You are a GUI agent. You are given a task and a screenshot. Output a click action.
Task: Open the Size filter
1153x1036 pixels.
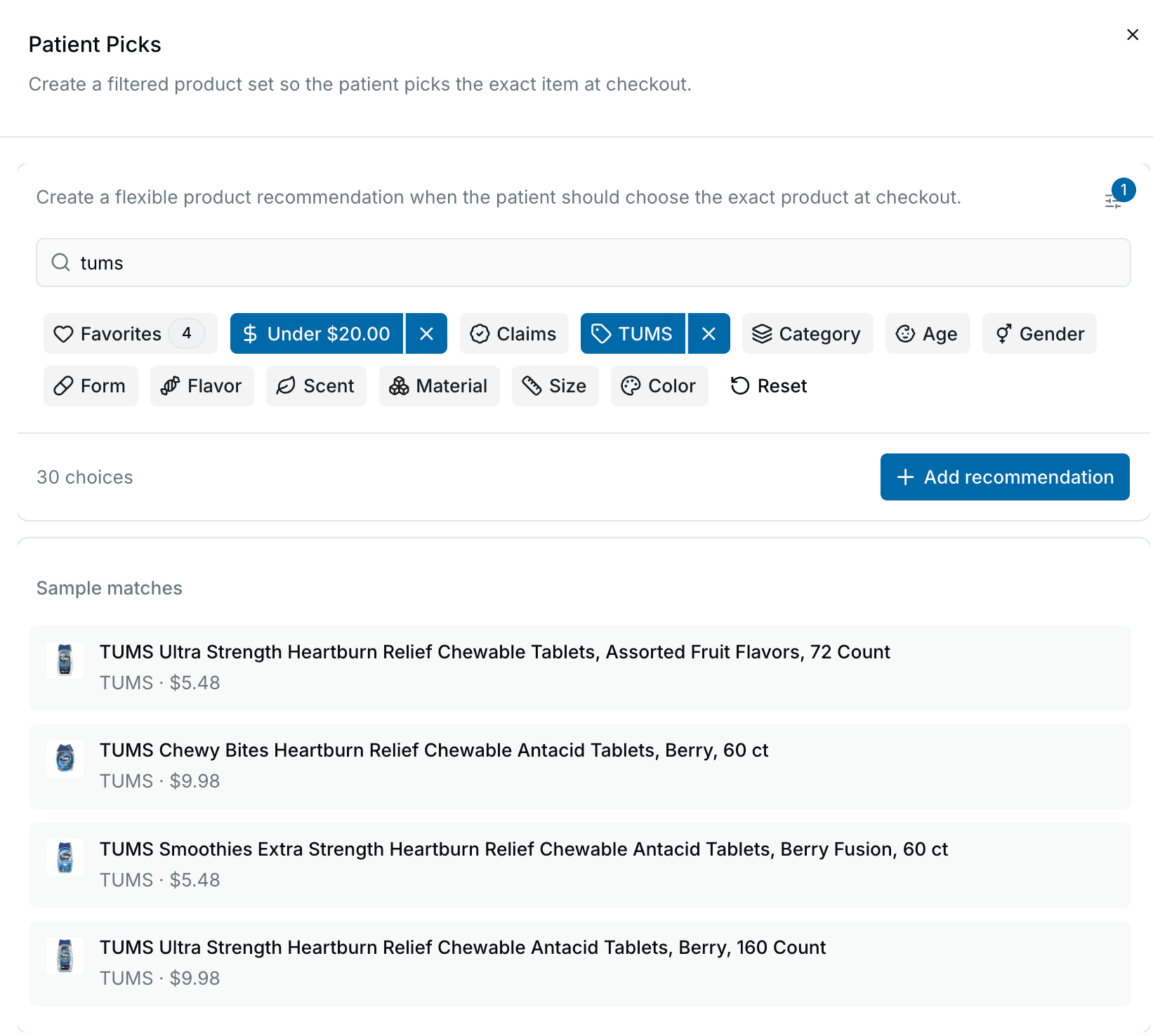[555, 386]
